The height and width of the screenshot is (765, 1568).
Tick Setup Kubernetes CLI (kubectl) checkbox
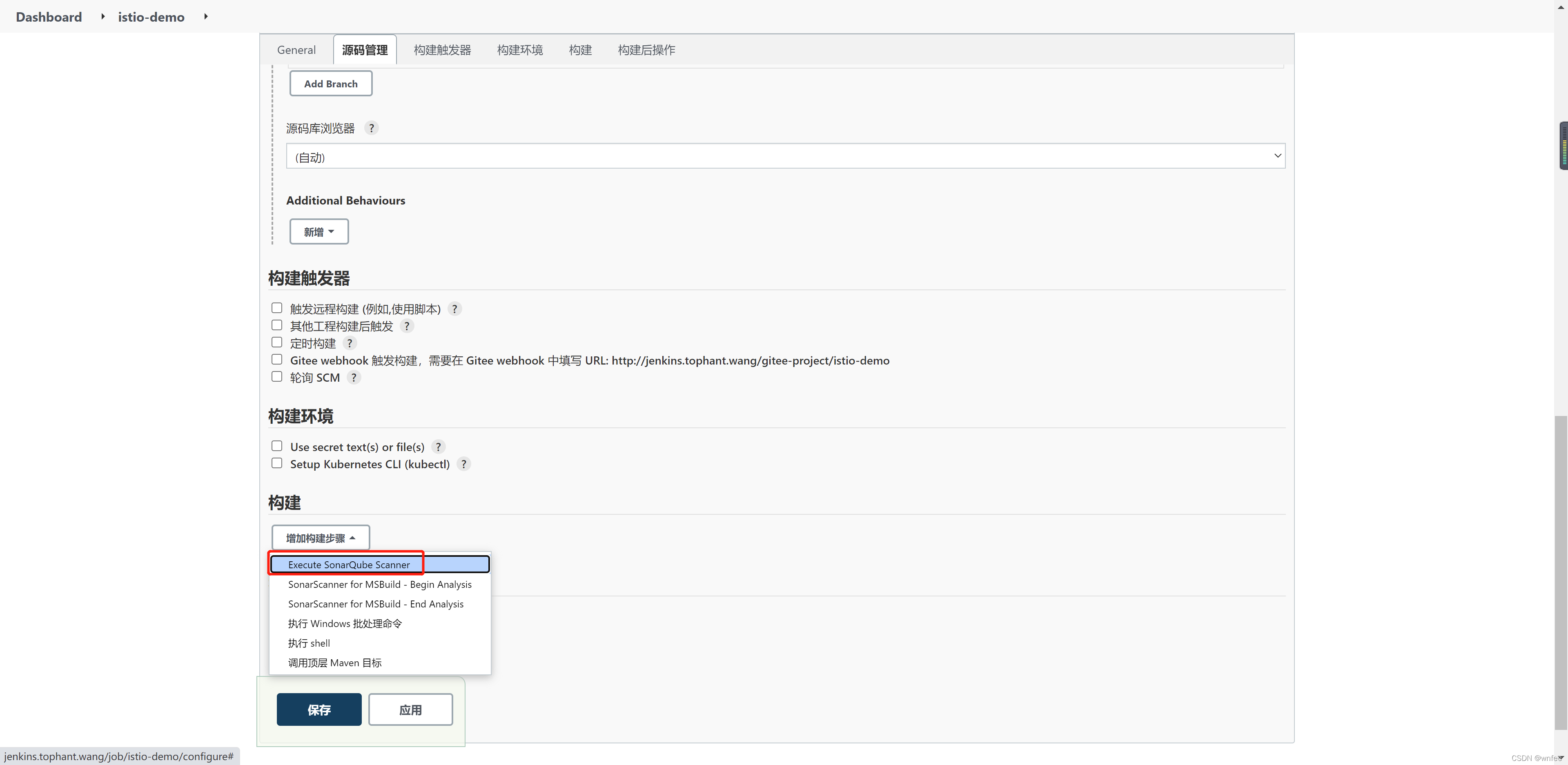[x=277, y=464]
